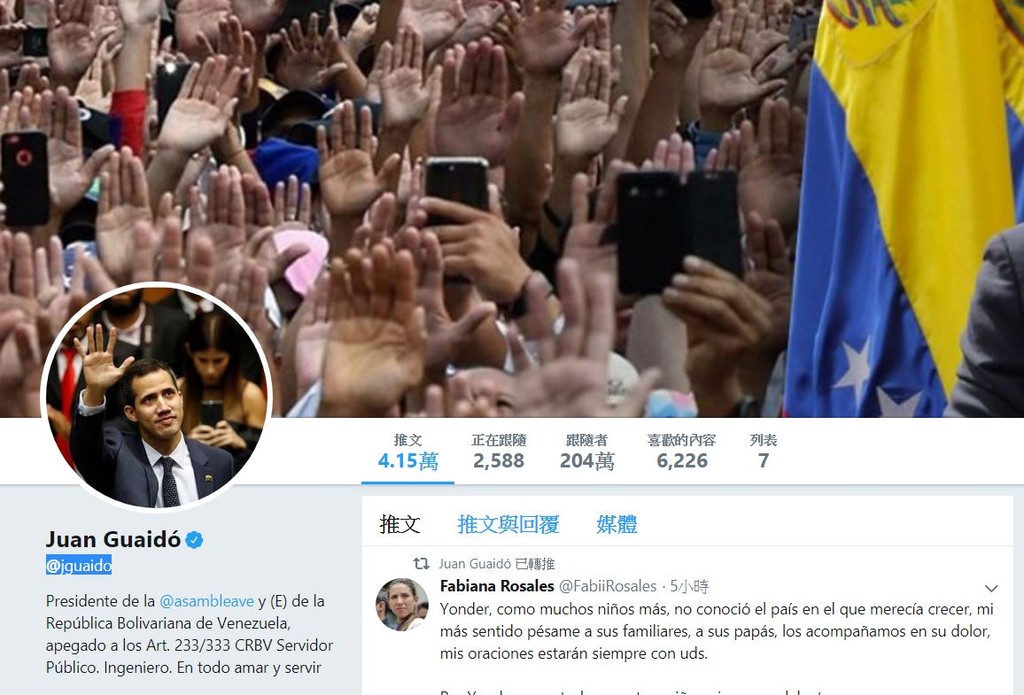
Task: Click the Juan Guaidó profile name
Action: 113,539
